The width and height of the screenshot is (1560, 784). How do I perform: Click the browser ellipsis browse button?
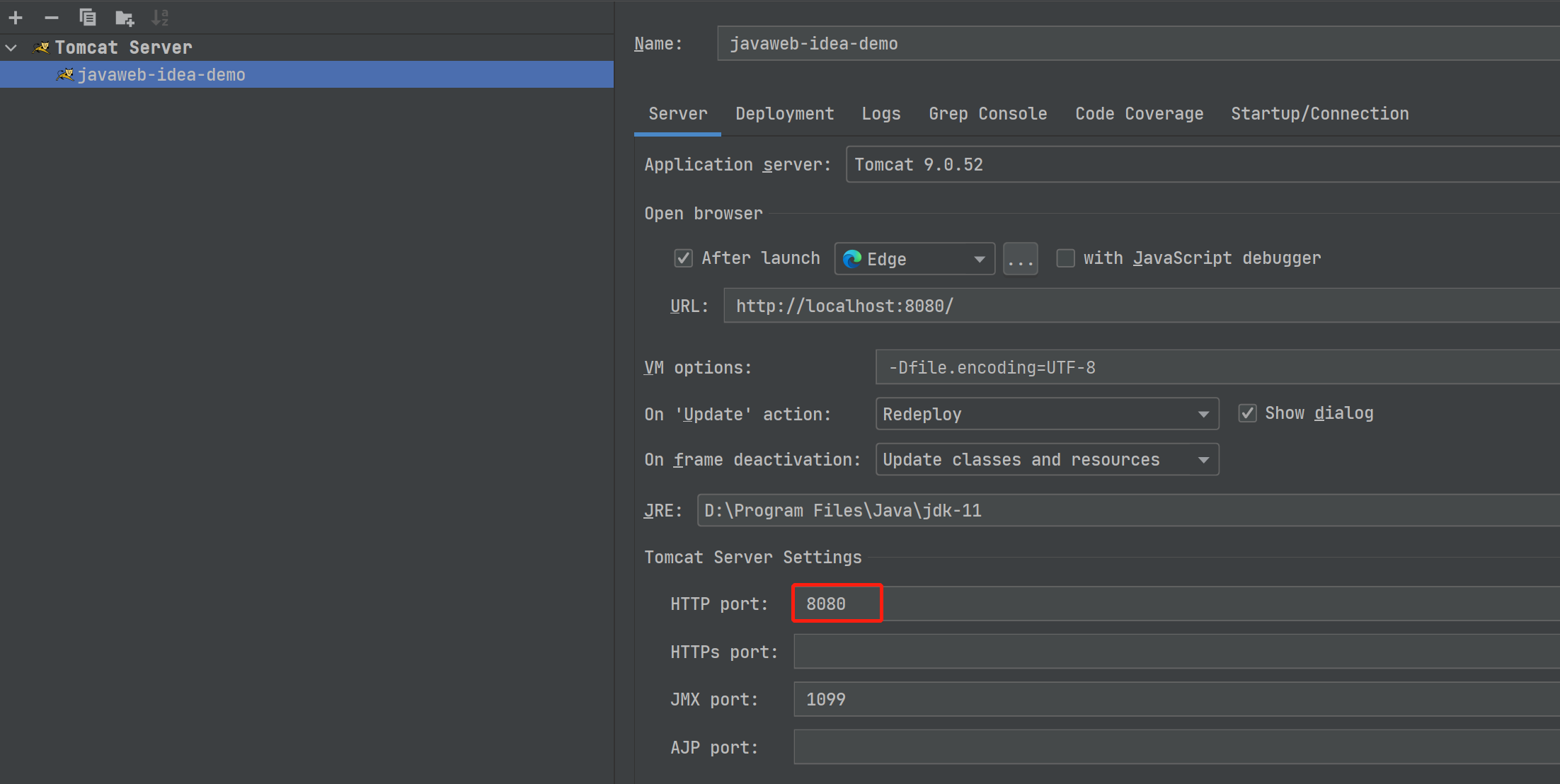coord(1020,259)
